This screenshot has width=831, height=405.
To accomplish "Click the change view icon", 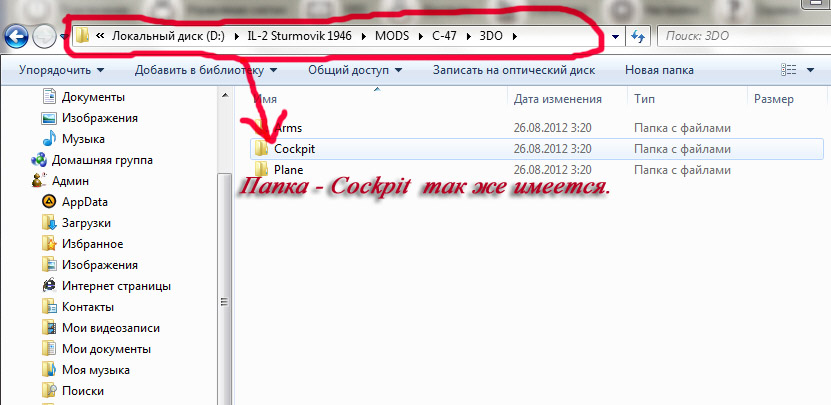I will click(789, 70).
